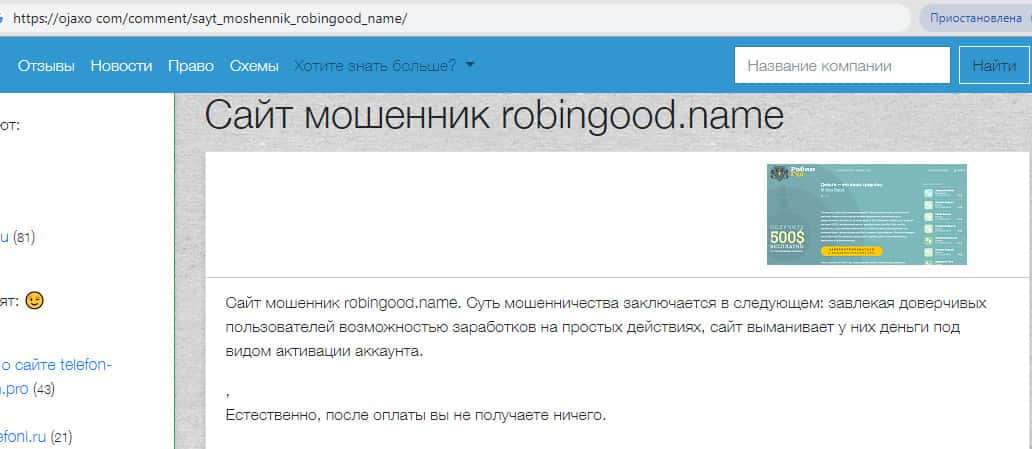Open the sidebar .pro link with (43) reviews

click(14, 389)
